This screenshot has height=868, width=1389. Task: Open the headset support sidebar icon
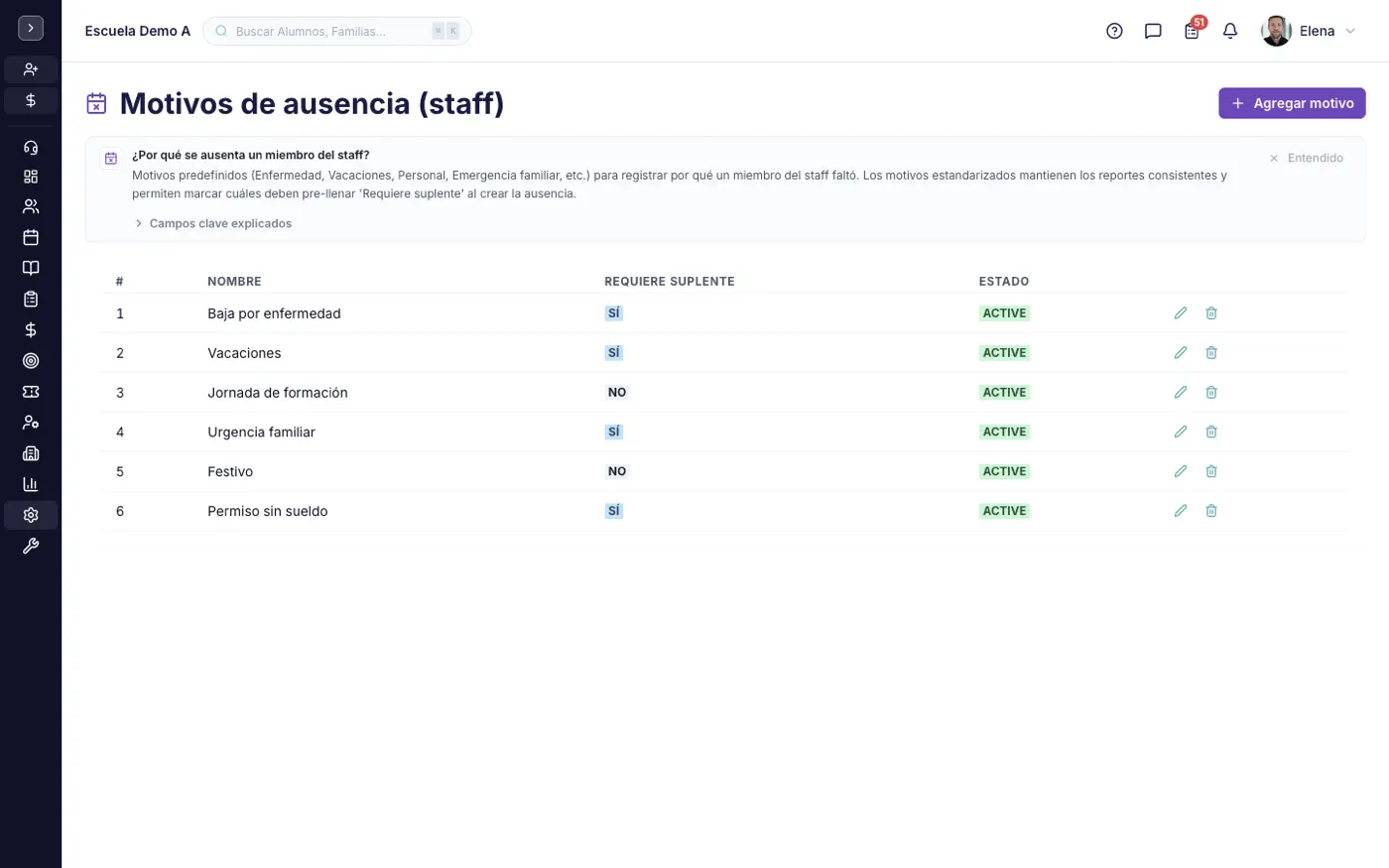31,147
